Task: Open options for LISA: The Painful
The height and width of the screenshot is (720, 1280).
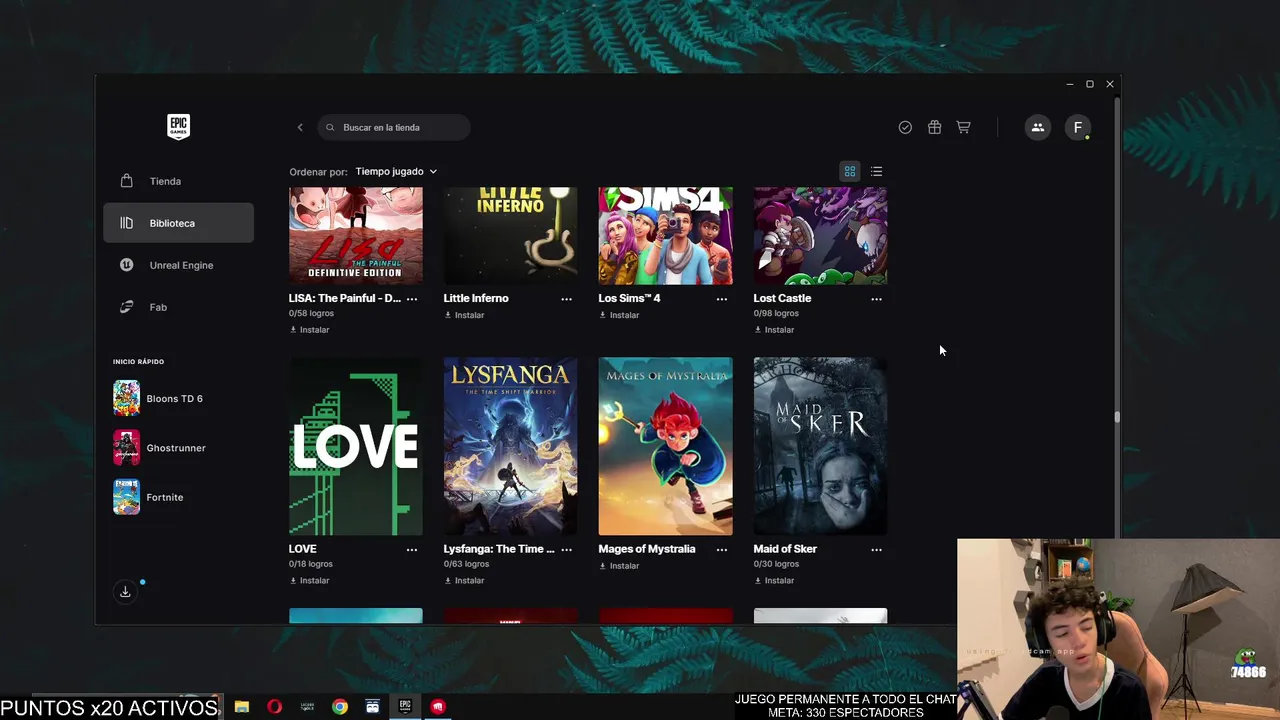Action: pos(412,299)
